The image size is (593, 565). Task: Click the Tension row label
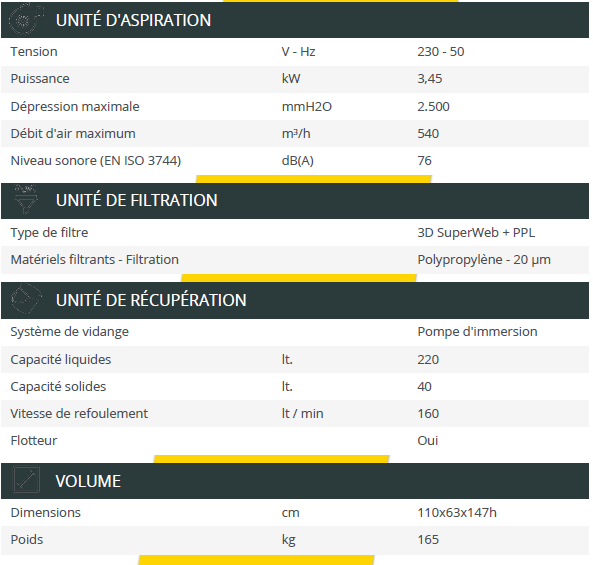(34, 51)
